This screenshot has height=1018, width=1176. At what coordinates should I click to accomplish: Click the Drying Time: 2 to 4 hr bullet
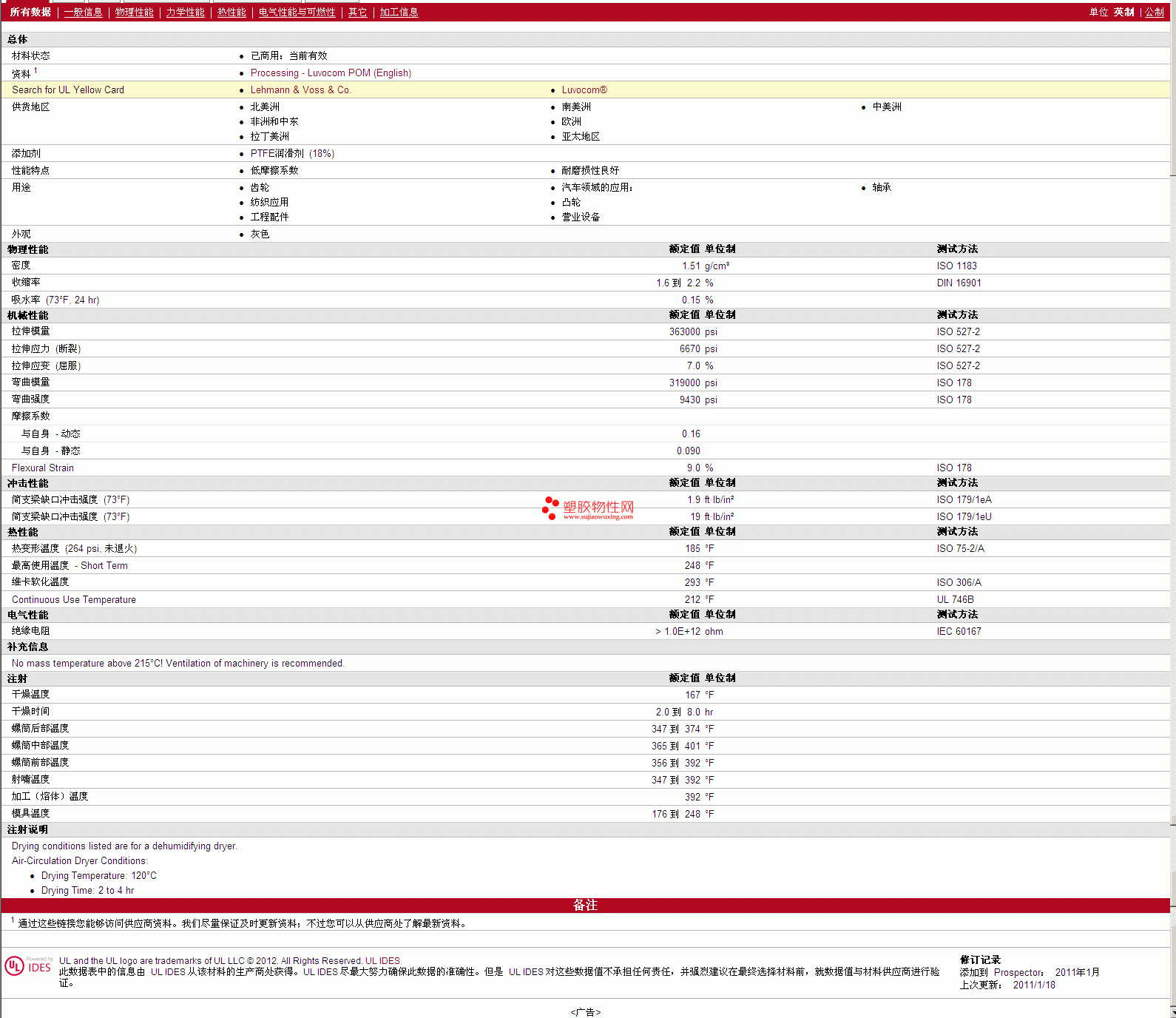click(x=87, y=890)
